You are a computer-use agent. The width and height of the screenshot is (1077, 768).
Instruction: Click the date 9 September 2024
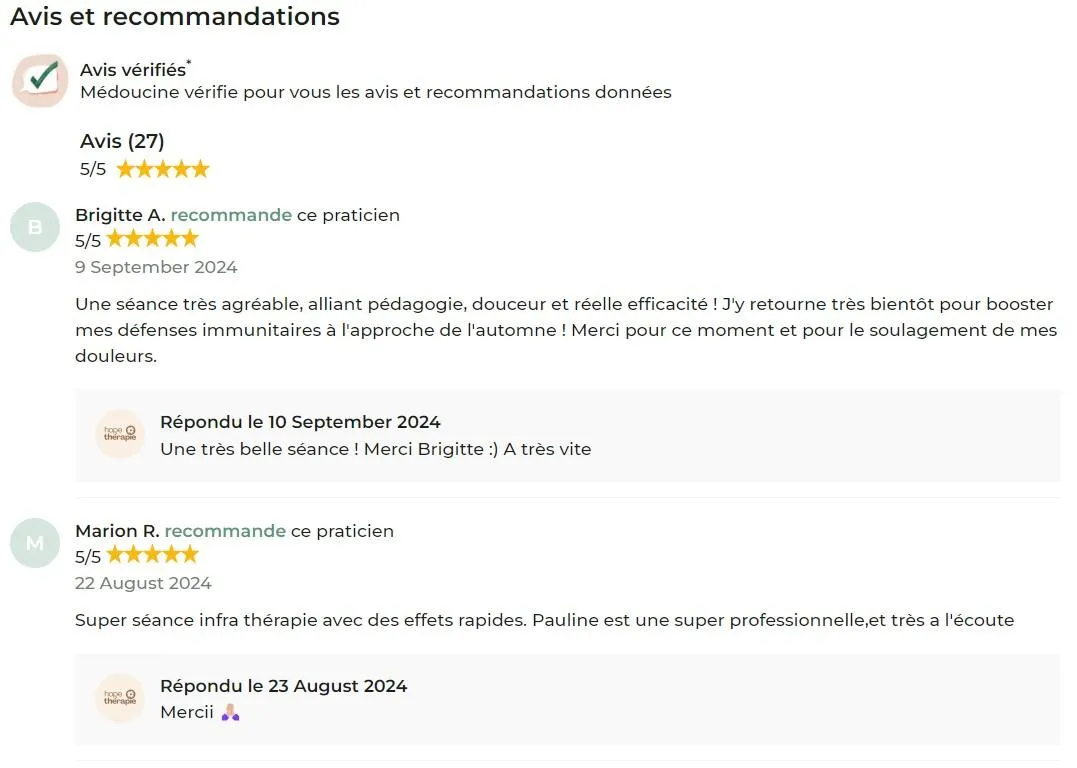(x=157, y=267)
